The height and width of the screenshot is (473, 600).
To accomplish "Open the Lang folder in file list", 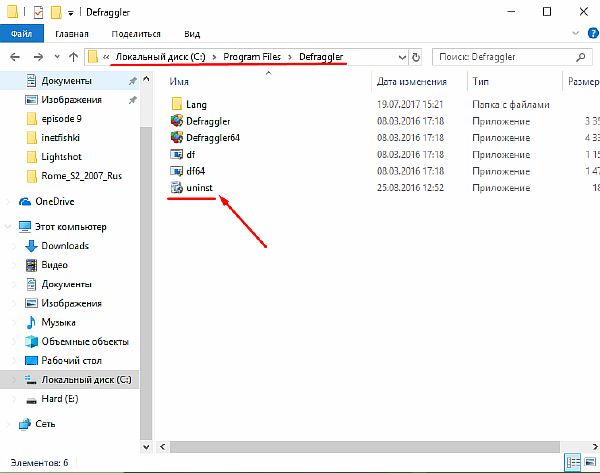I will 195,103.
